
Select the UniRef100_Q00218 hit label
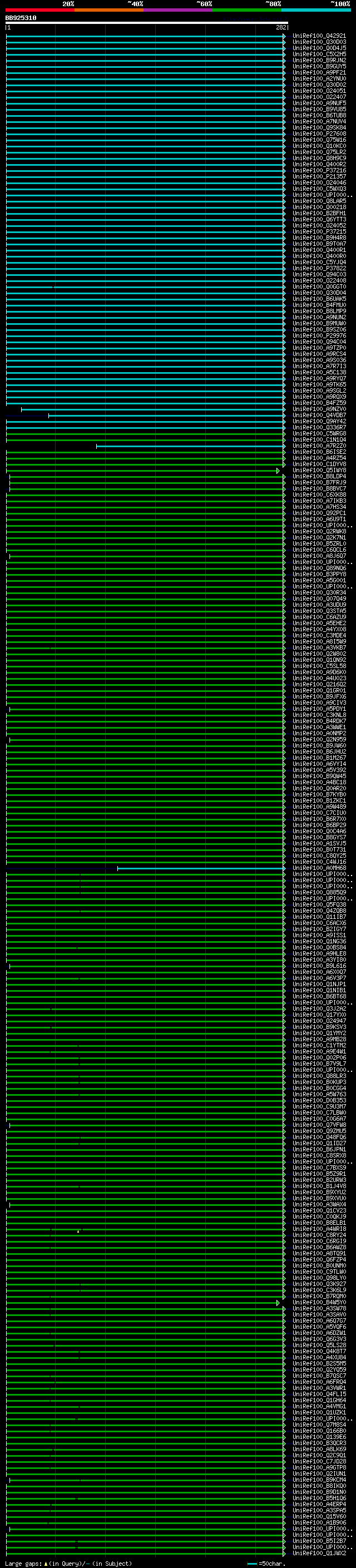[x=319, y=207]
